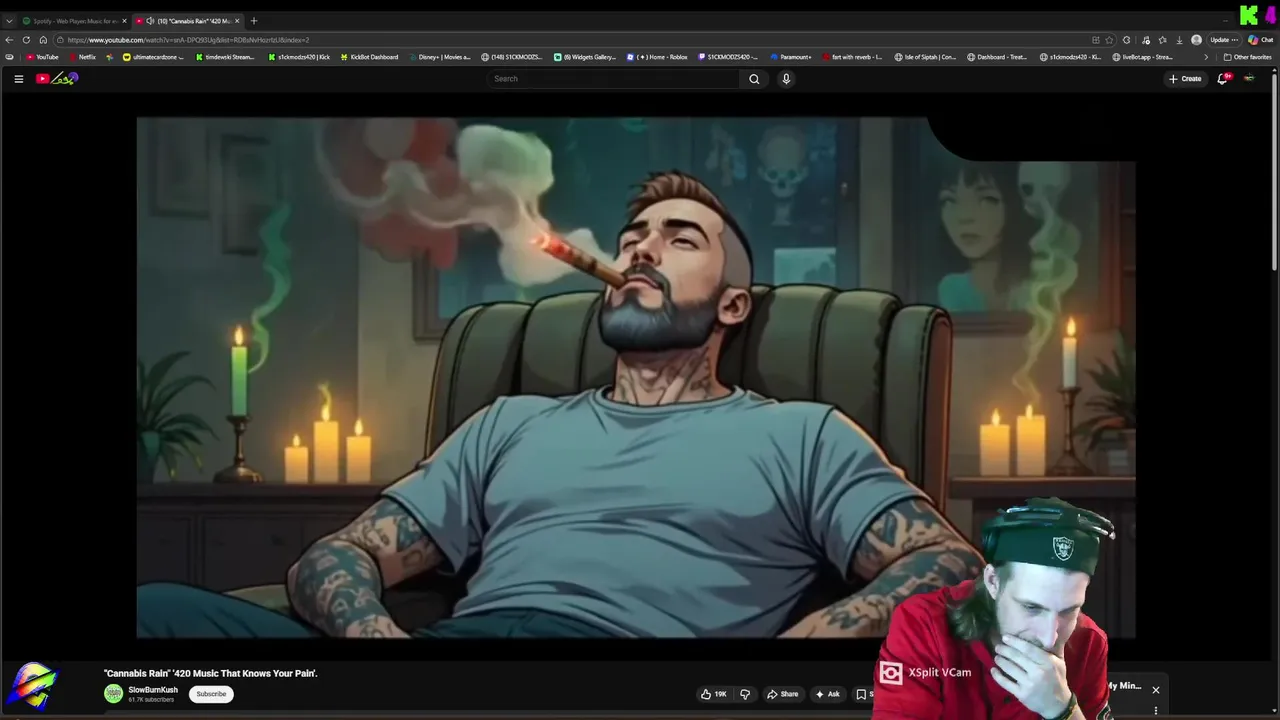
Task: Open Netflix bookmark
Action: 82,57
